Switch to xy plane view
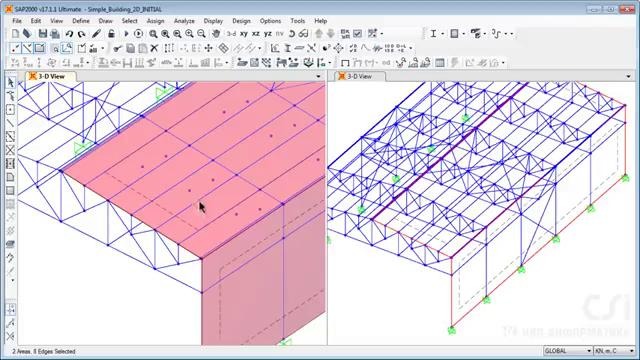640x360 pixels. (244, 34)
